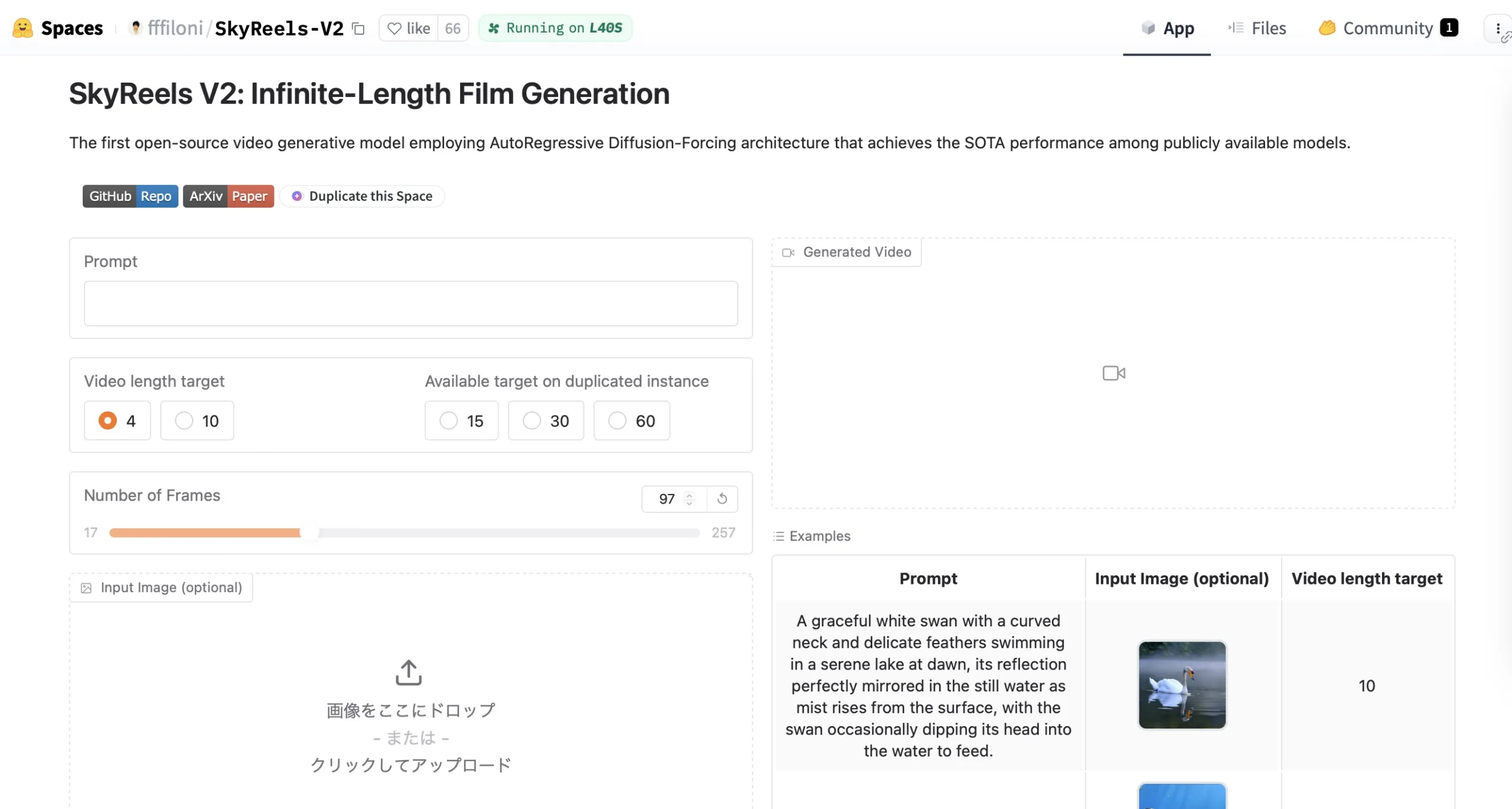The image size is (1512, 809).
Task: Click the Number of Frames stepper arrows
Action: click(689, 499)
